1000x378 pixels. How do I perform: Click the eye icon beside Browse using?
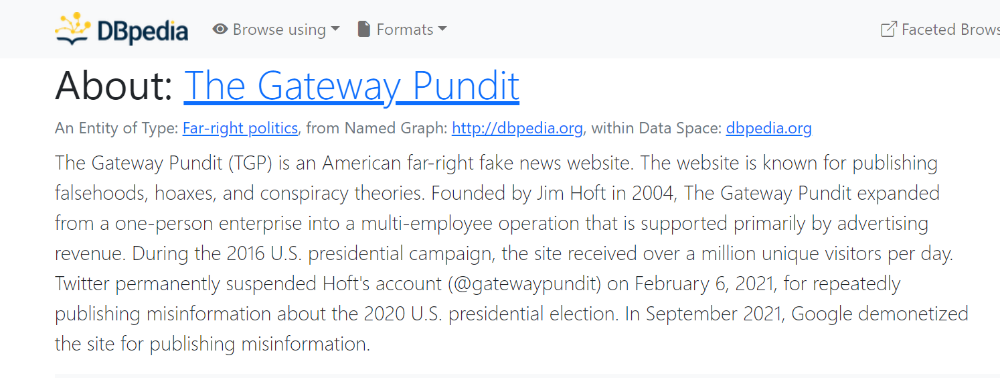coord(220,29)
